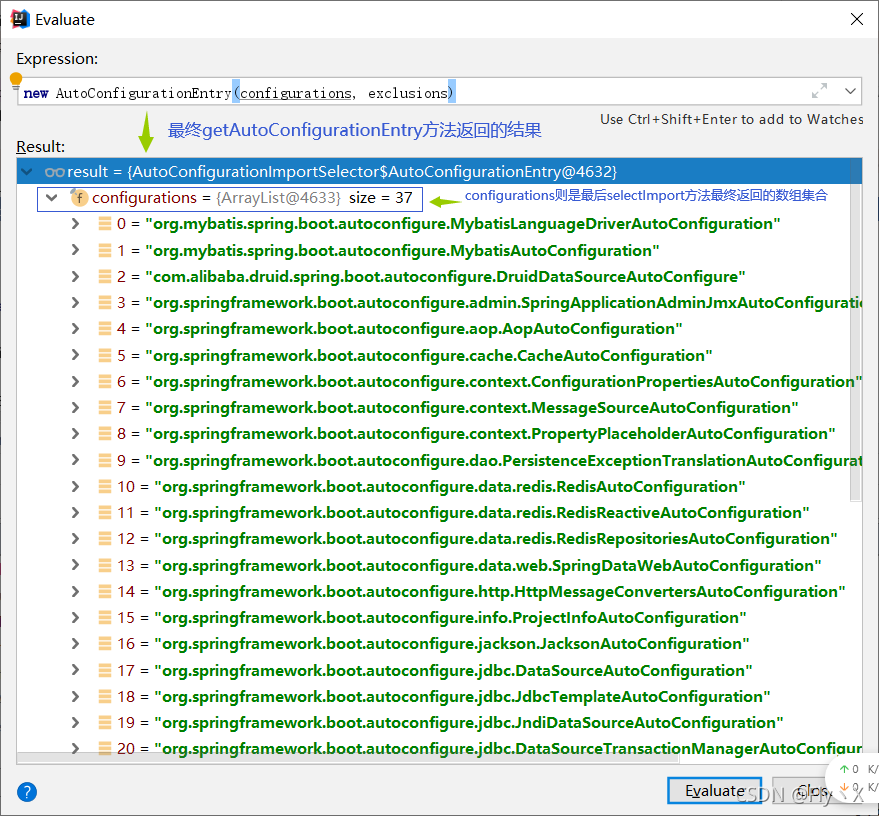Expand element 5 CacheAutoConfiguration
Viewport: 879px width, 816px height.
[x=75, y=355]
